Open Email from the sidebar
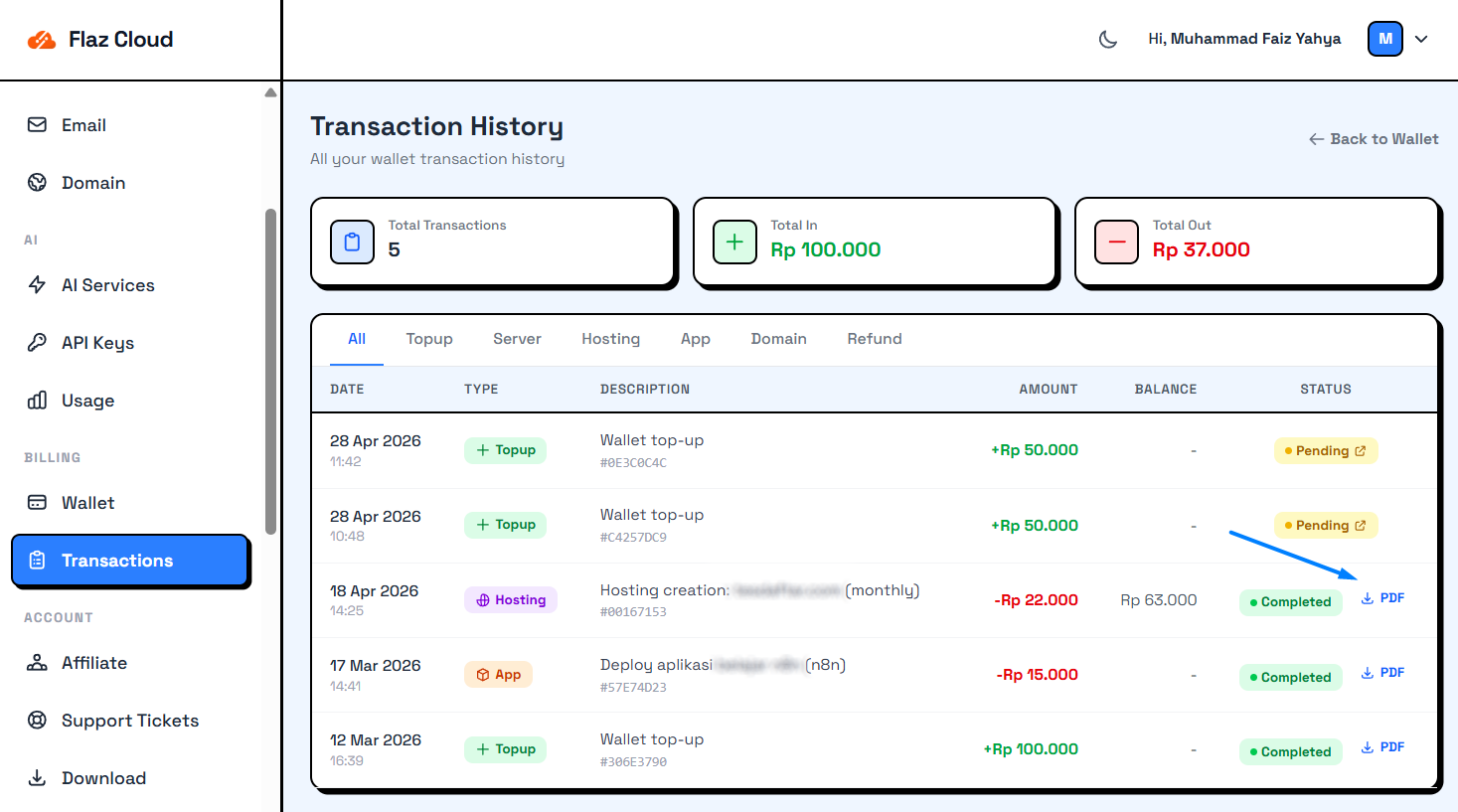 (83, 125)
